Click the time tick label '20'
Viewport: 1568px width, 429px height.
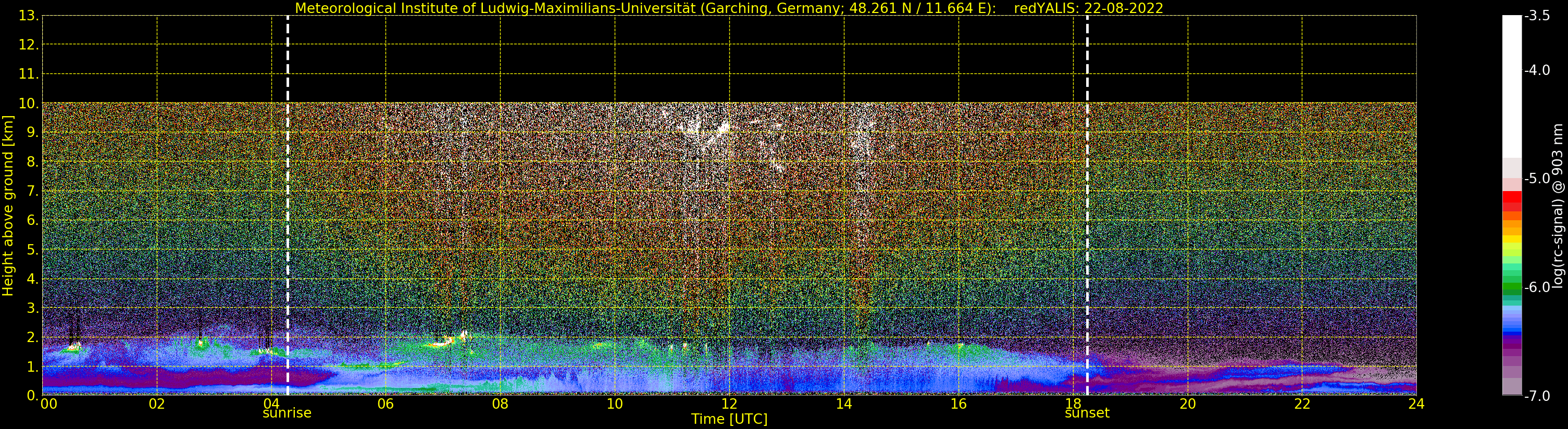click(1188, 404)
